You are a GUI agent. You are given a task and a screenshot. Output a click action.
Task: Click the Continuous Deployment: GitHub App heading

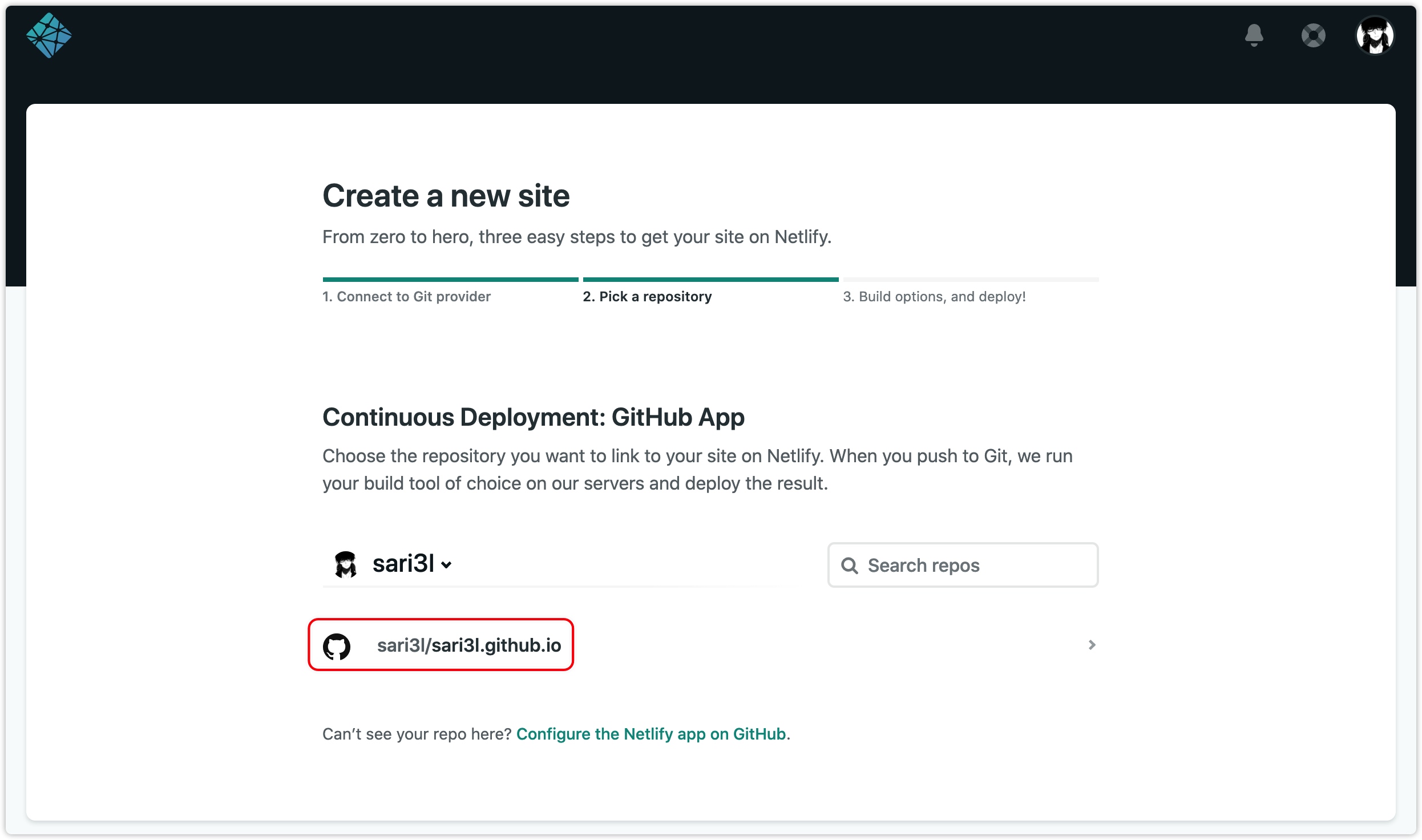[534, 417]
